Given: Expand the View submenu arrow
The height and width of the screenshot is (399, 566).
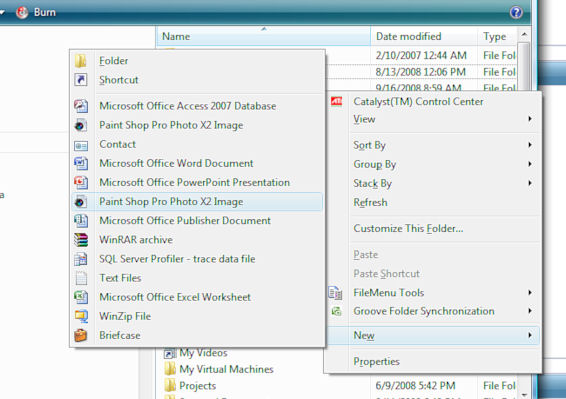Looking at the screenshot, I should point(530,119).
